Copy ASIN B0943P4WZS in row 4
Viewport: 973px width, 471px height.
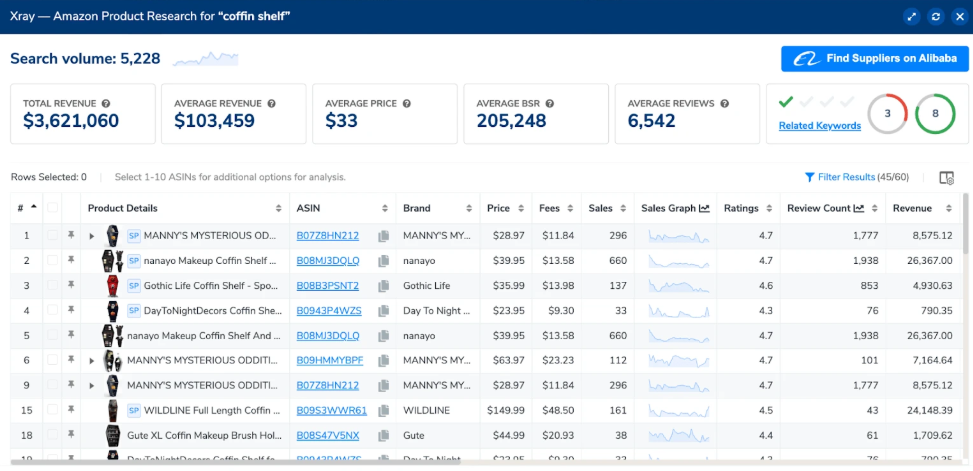pos(383,310)
